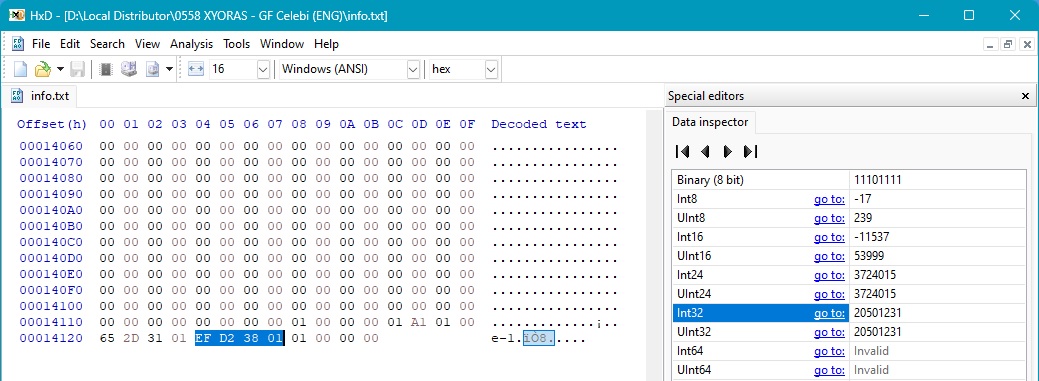Click the Offset(h) column header
The image size is (1039, 381).
52,125
